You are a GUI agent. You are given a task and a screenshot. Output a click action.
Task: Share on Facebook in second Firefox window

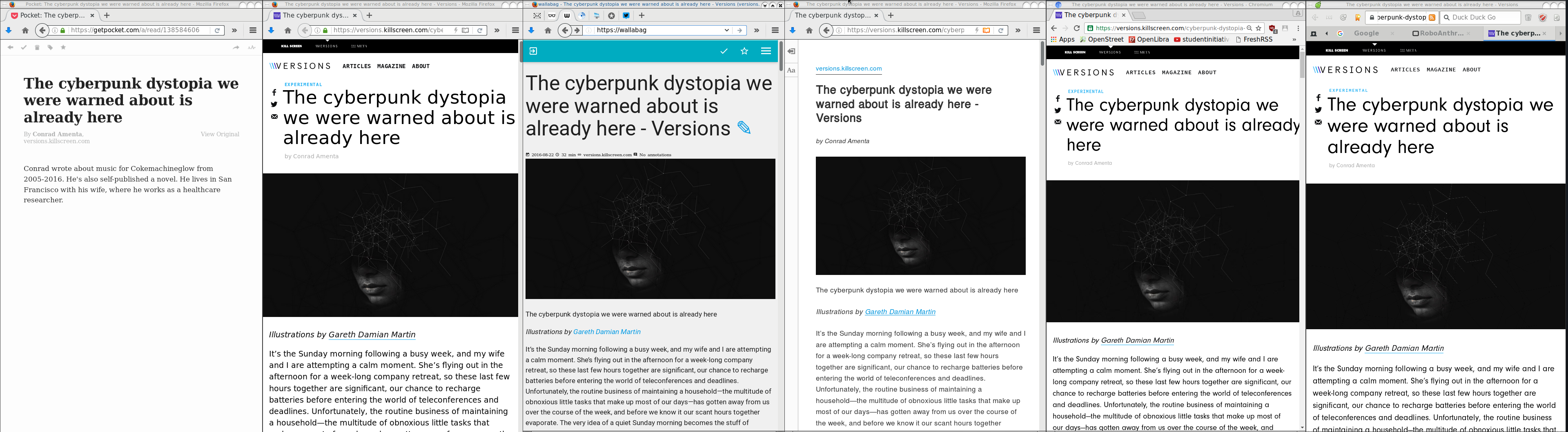click(274, 93)
